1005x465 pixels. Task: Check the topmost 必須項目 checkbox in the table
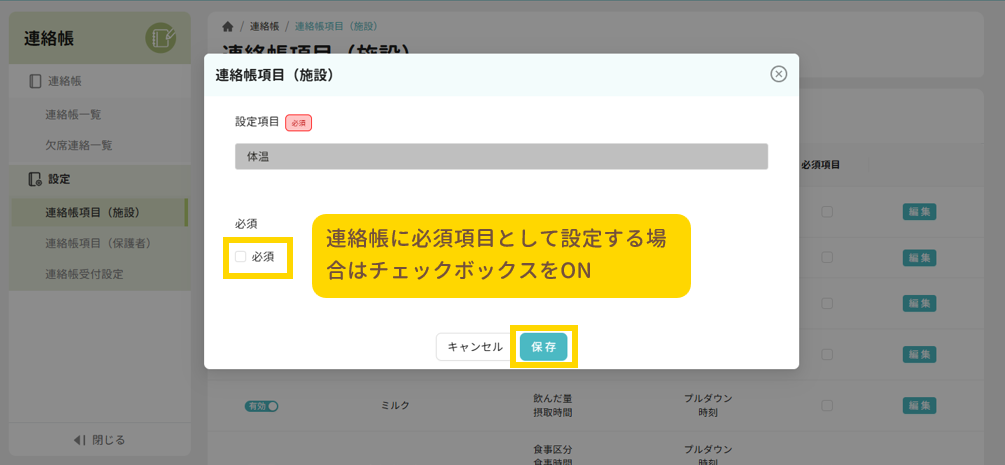826,211
